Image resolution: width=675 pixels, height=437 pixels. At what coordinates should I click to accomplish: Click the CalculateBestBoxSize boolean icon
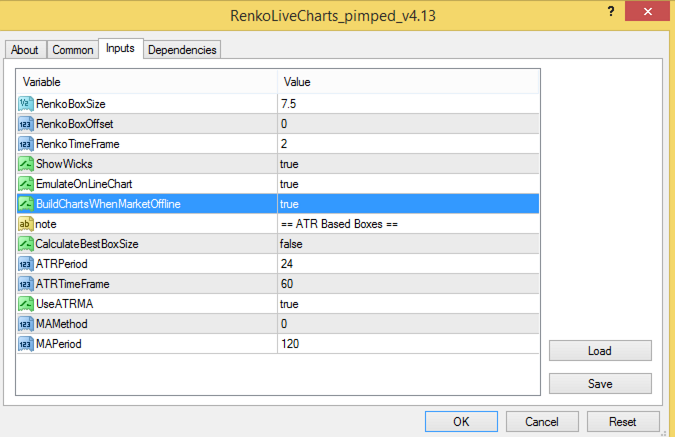26,243
